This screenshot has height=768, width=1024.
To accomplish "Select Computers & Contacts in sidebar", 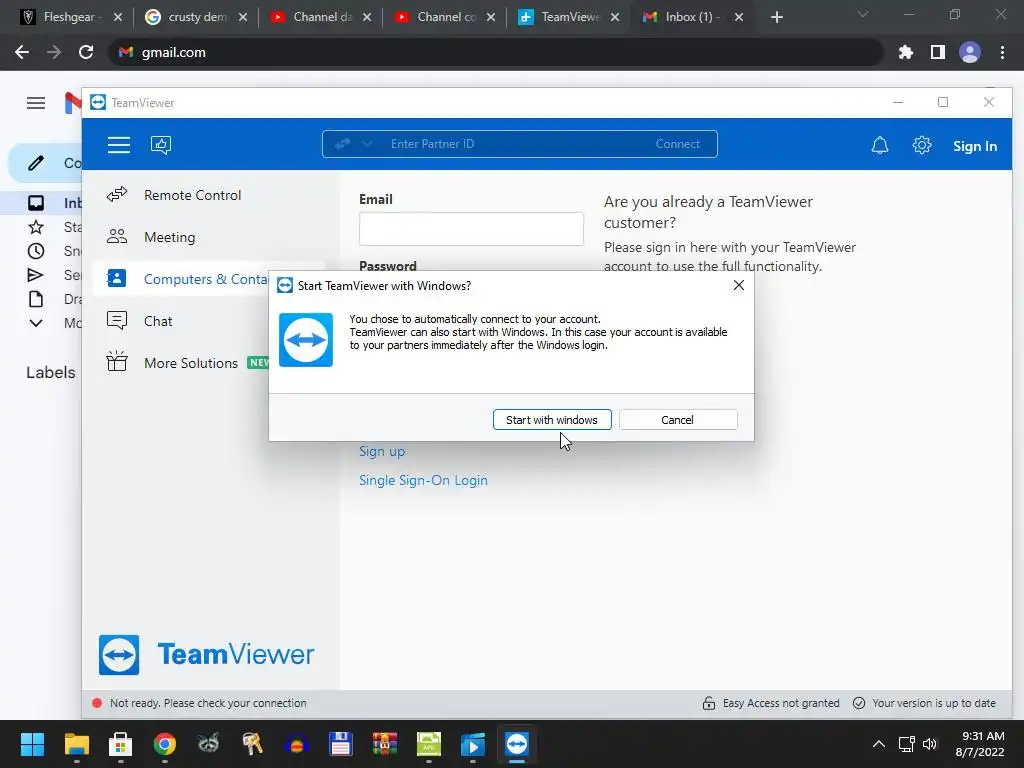I will [181, 279].
